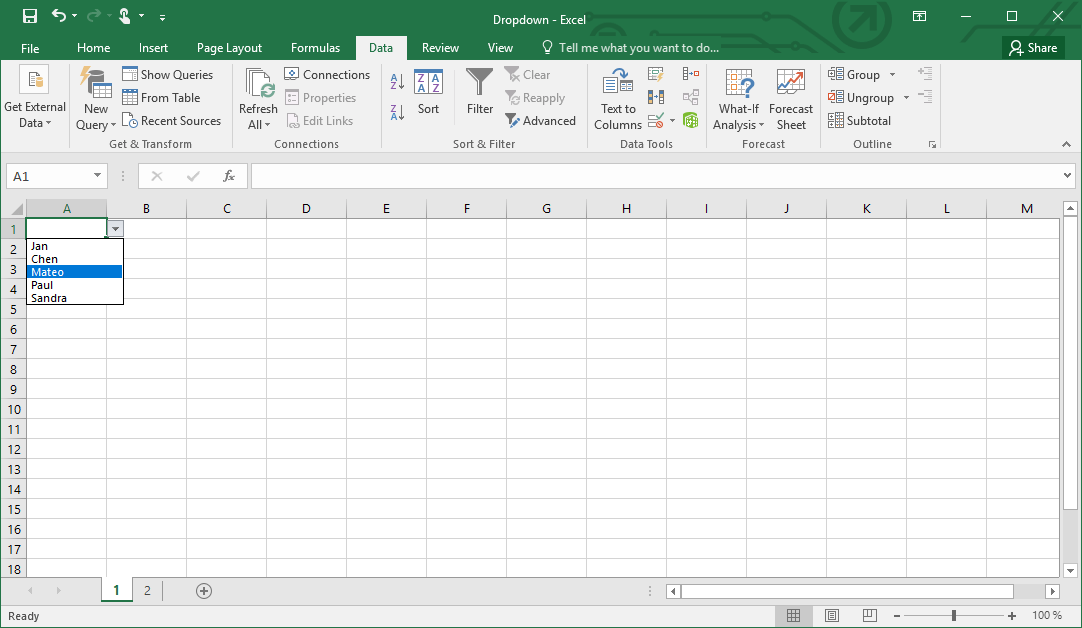
Task: Open the Flash Fill tool
Action: tap(655, 74)
